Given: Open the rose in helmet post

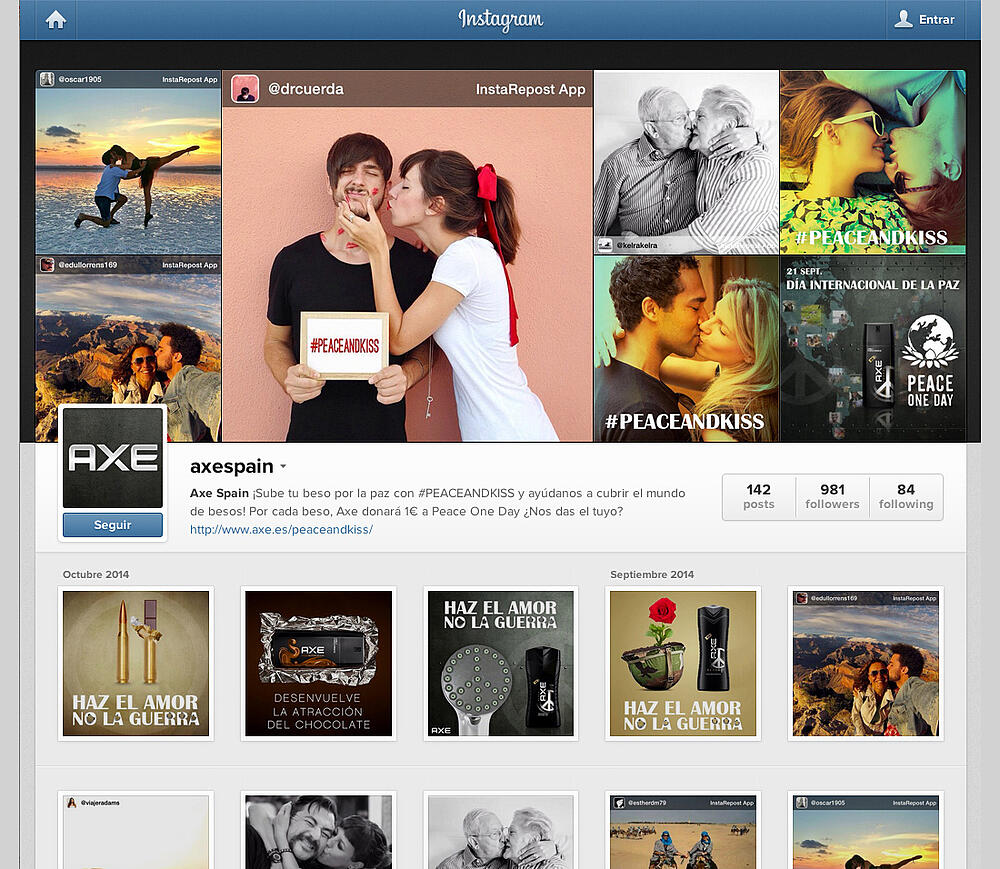Looking at the screenshot, I should (x=683, y=663).
